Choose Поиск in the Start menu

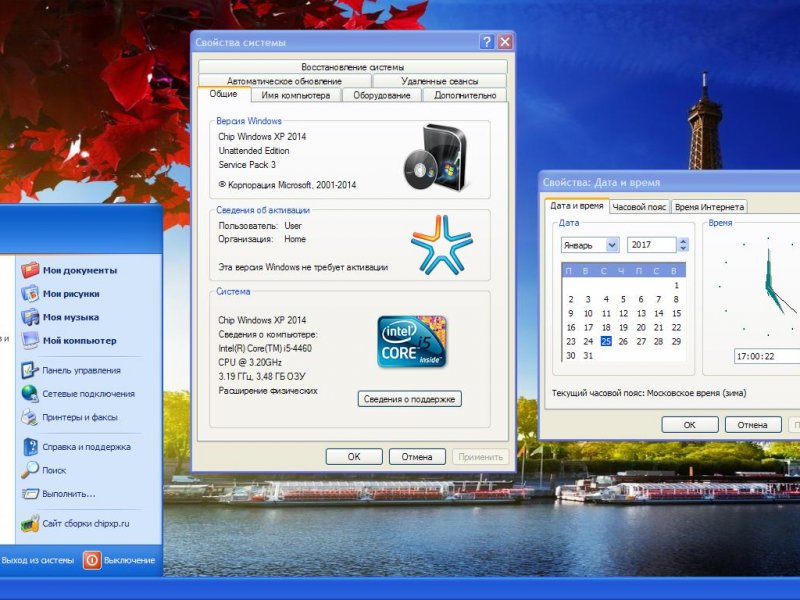[44, 470]
